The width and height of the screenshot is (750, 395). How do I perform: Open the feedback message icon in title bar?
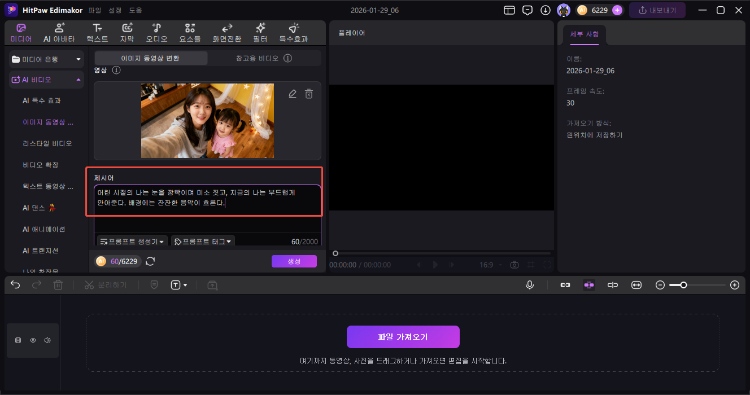point(527,10)
